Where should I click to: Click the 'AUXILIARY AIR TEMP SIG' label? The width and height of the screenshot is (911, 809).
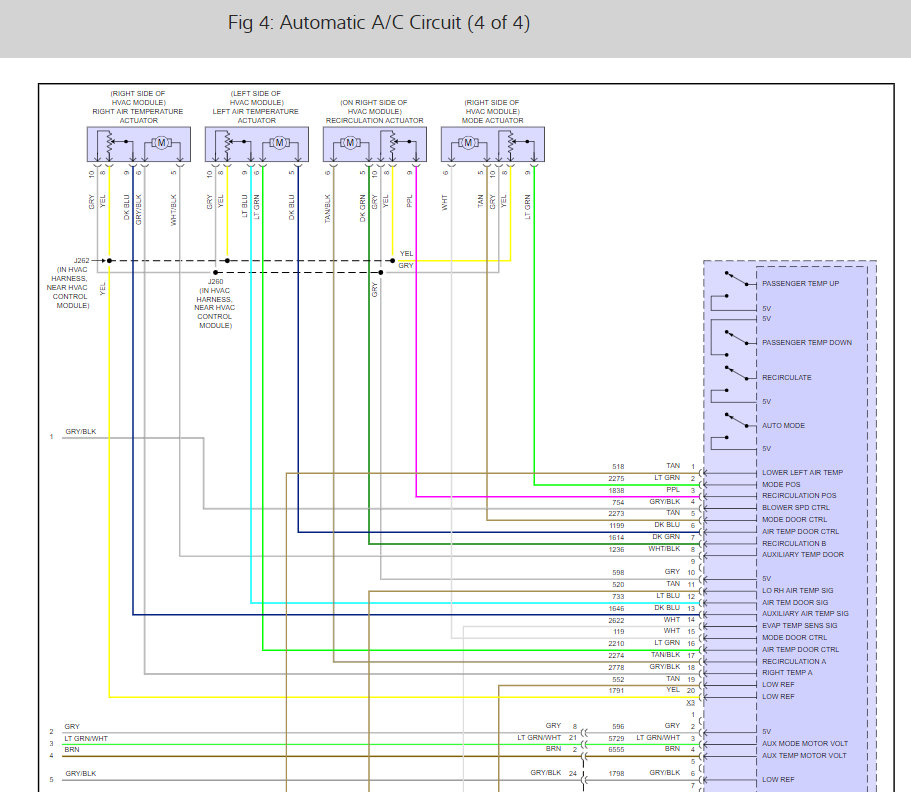(805, 614)
